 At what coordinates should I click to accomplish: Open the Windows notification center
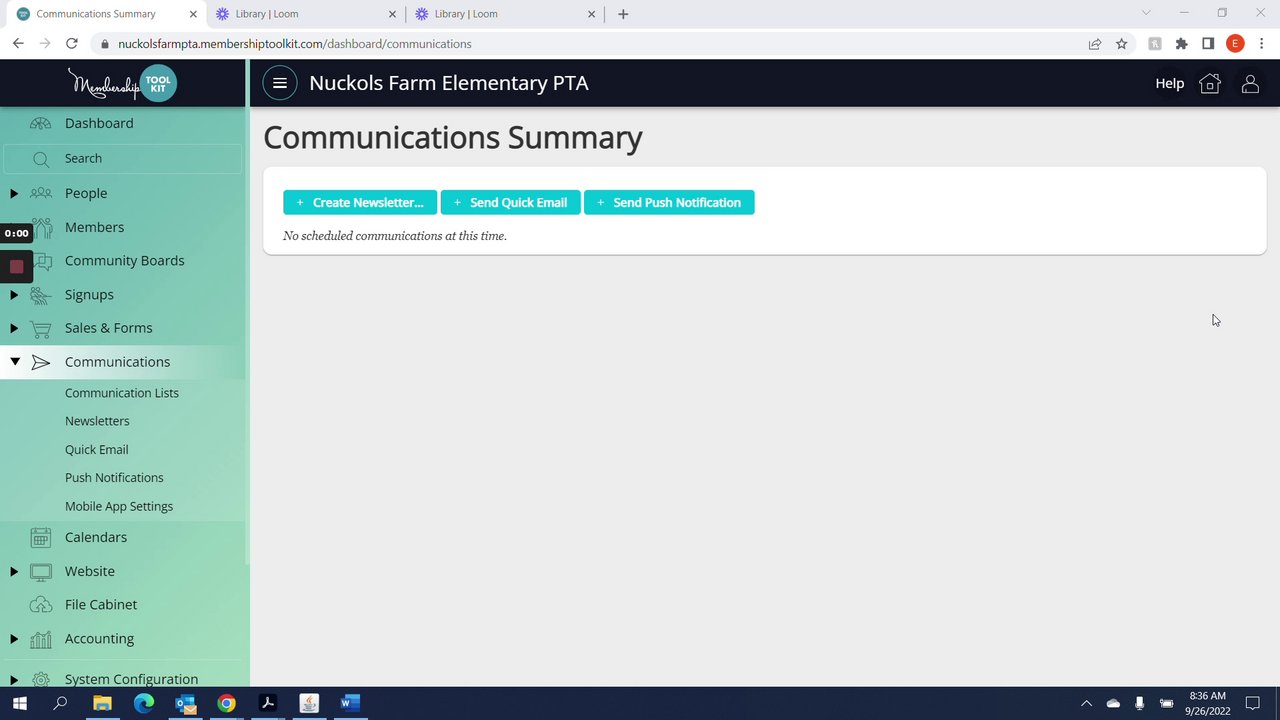(1252, 704)
